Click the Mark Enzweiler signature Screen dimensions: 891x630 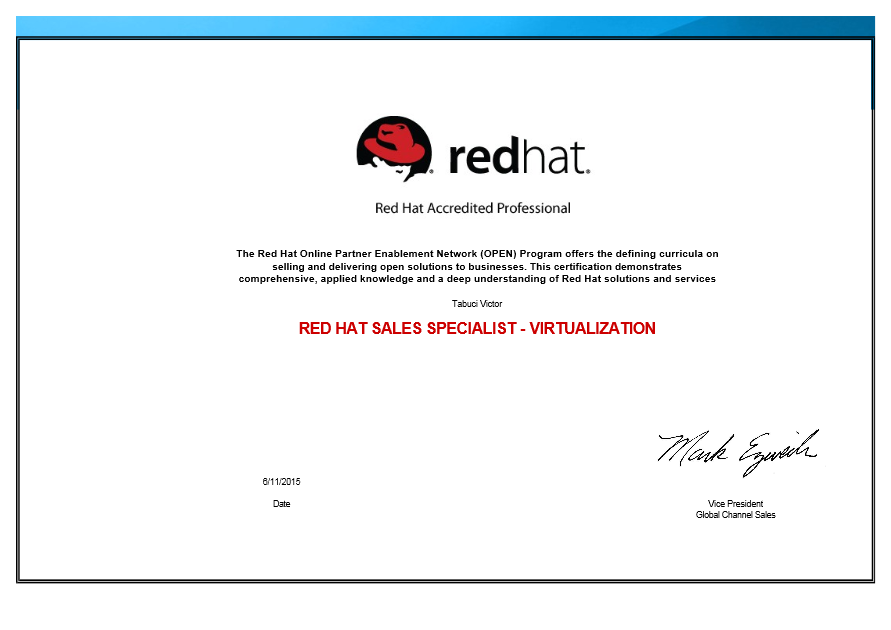point(738,452)
